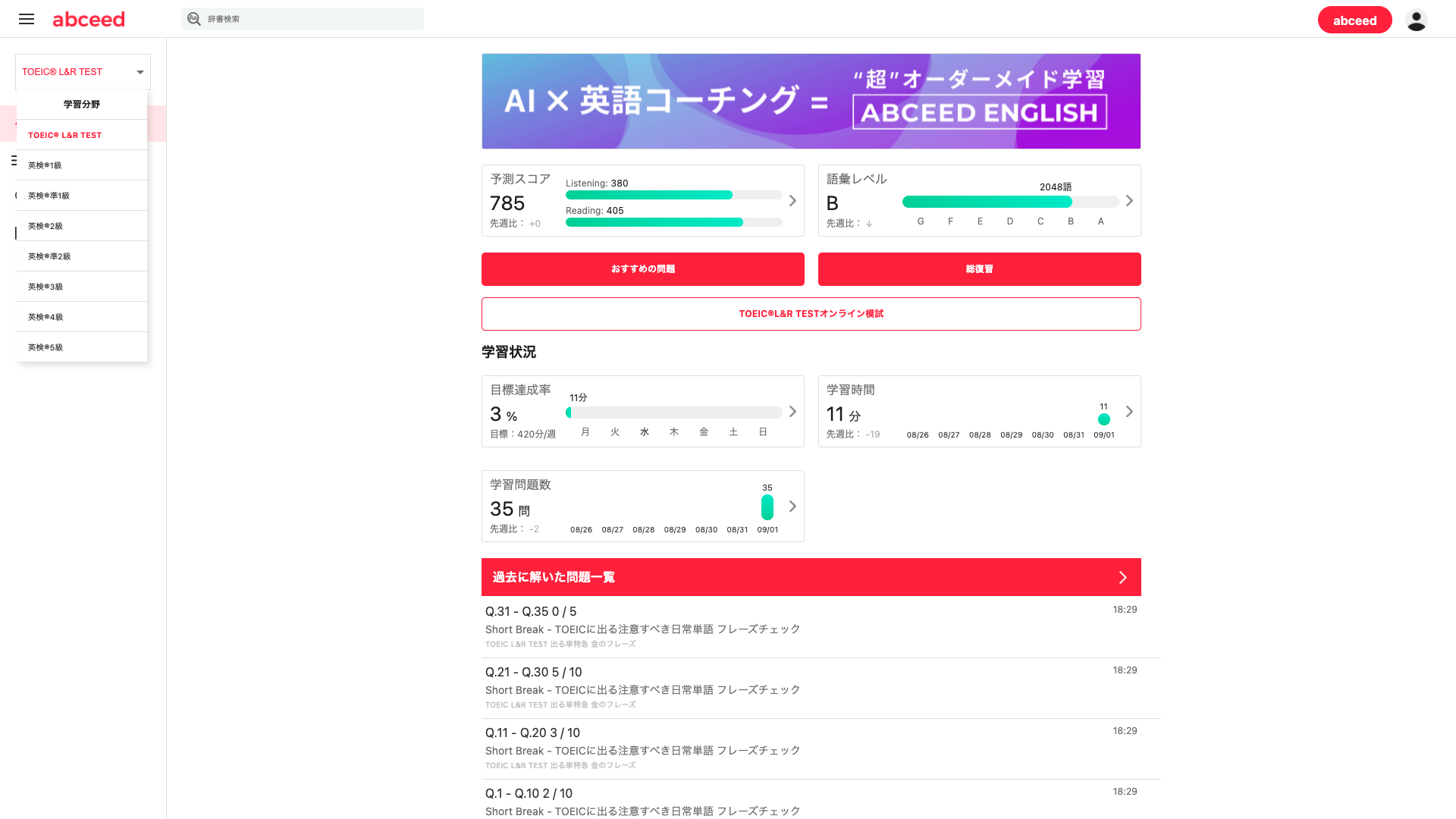Image resolution: width=1456 pixels, height=819 pixels.
Task: Open the 過去に解いた問題一覧 chevron arrow
Action: 1123,578
